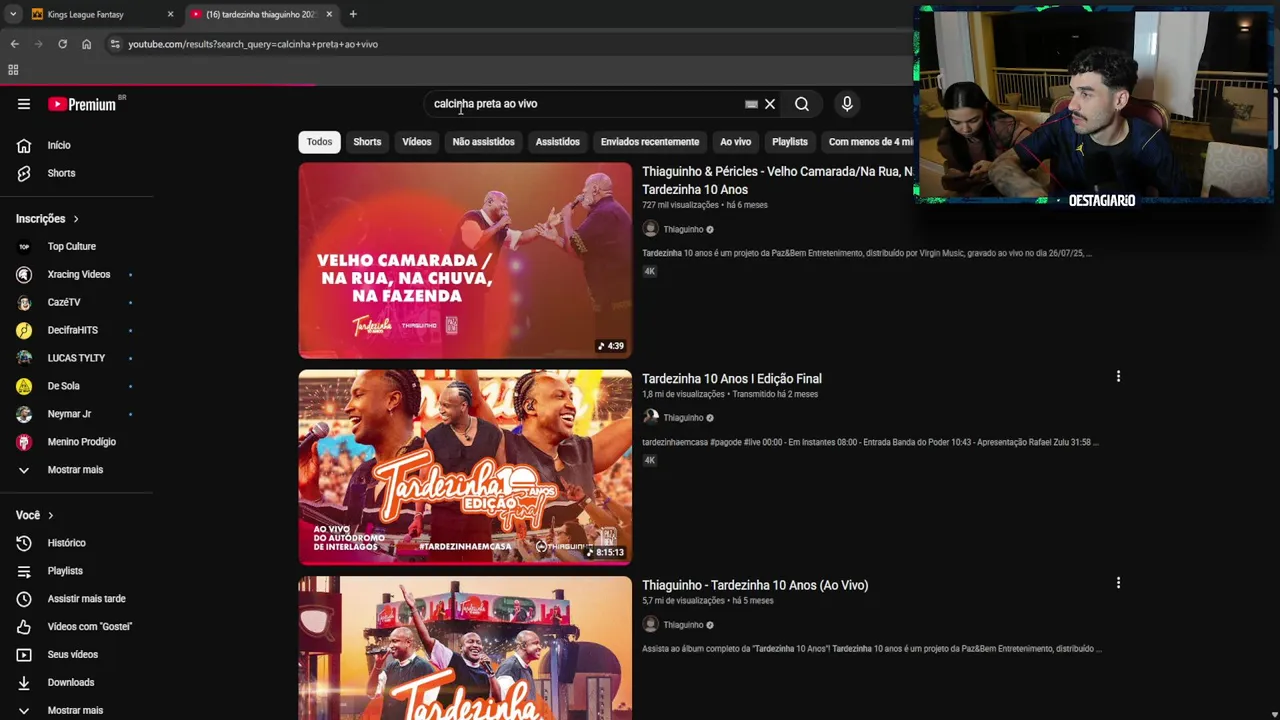This screenshot has height=720, width=1280.
Task: Open the browser apps grid icon
Action: [13, 70]
